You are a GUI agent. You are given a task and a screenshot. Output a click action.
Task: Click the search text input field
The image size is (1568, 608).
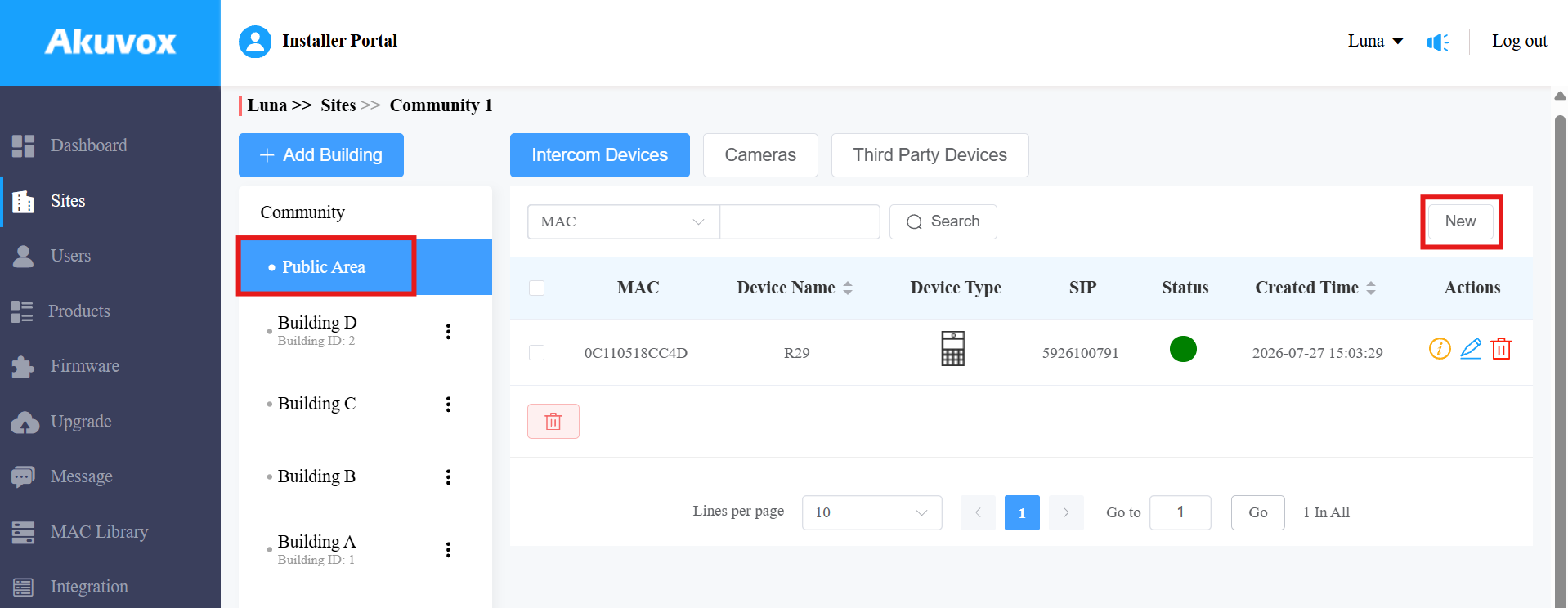800,222
